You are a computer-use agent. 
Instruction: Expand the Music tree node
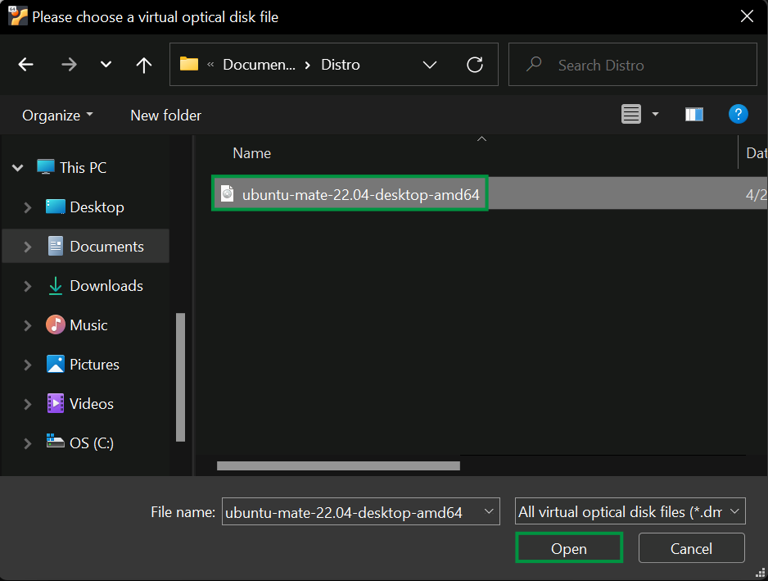coord(27,325)
